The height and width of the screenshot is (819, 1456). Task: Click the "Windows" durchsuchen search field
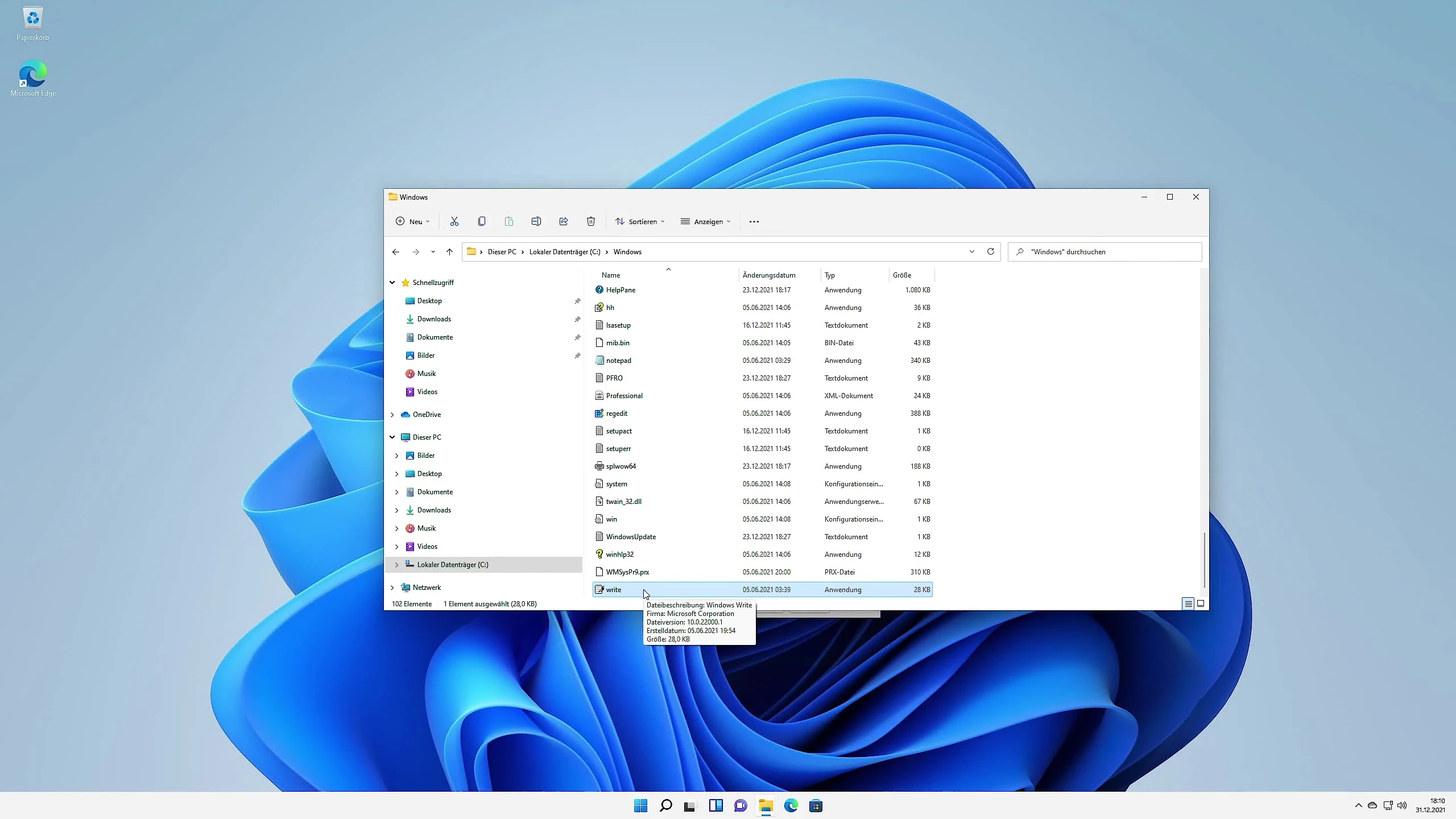pos(1105,252)
